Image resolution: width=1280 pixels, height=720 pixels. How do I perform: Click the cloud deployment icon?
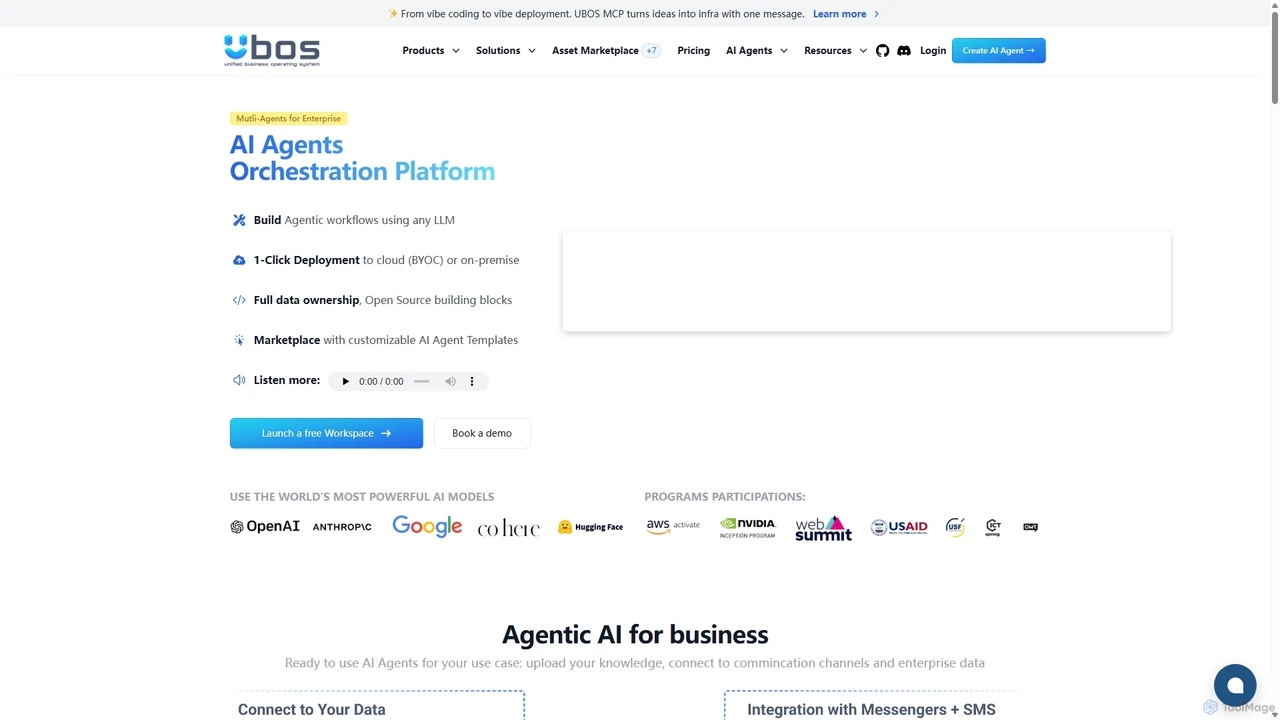coord(239,260)
